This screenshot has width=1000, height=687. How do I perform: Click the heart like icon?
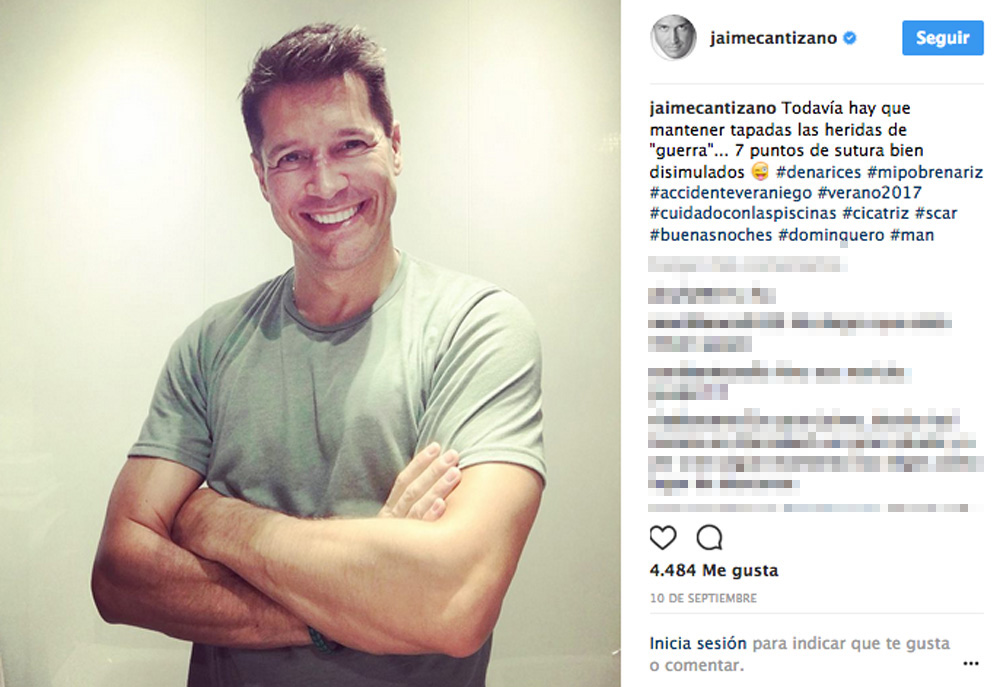pos(663,538)
